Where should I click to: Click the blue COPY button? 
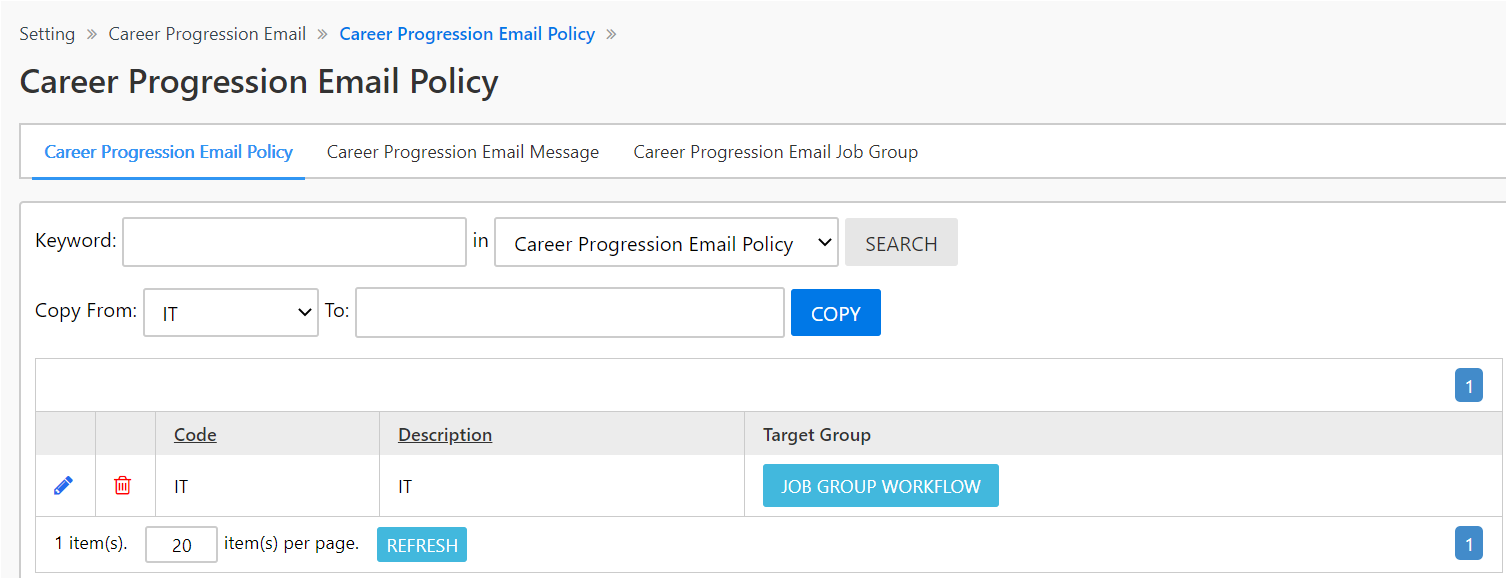(835, 313)
